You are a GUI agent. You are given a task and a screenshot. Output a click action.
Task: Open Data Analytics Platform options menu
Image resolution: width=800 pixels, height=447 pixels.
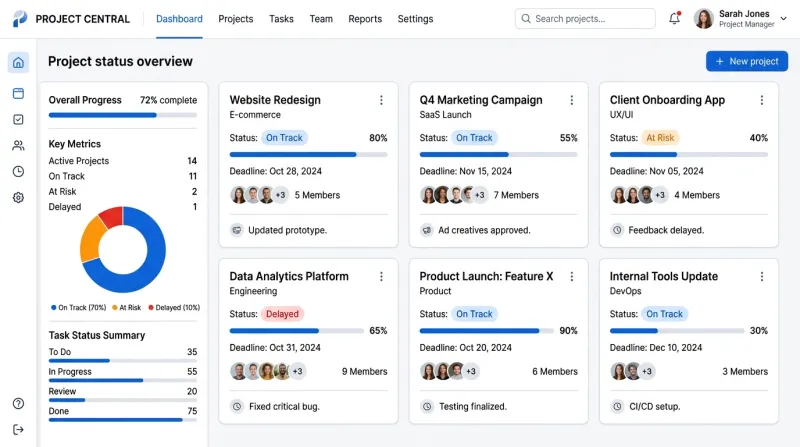381,276
